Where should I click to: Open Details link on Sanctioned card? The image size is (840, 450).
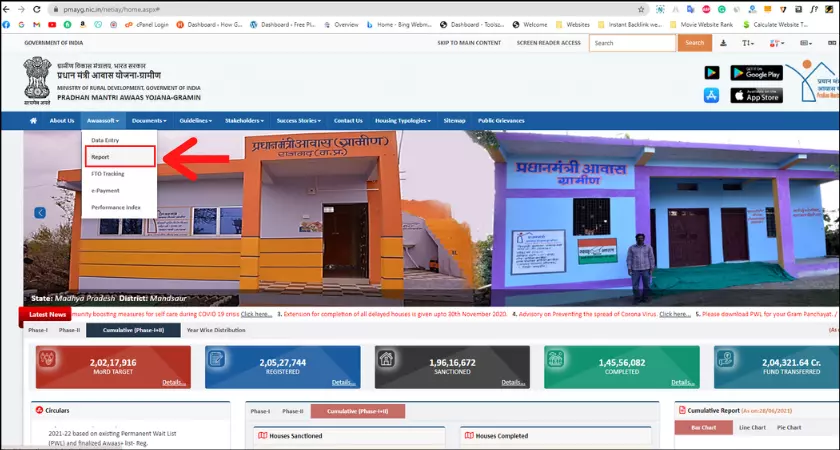click(x=513, y=382)
